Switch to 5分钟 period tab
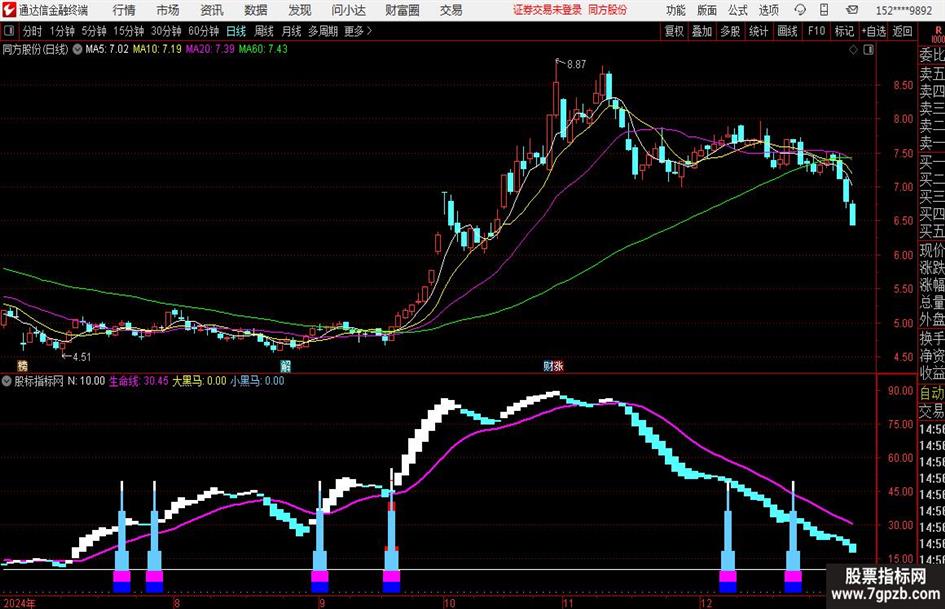 tap(94, 31)
